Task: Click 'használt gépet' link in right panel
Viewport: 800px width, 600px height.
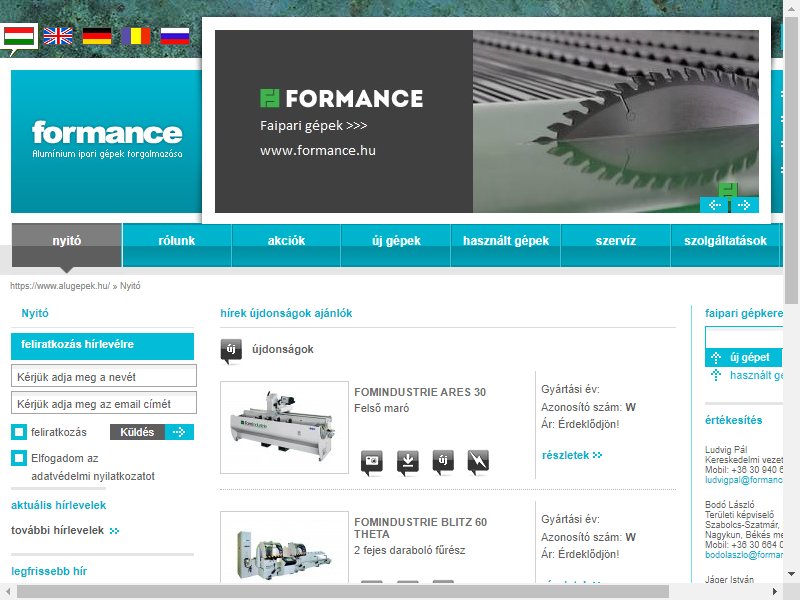Action: click(756, 376)
